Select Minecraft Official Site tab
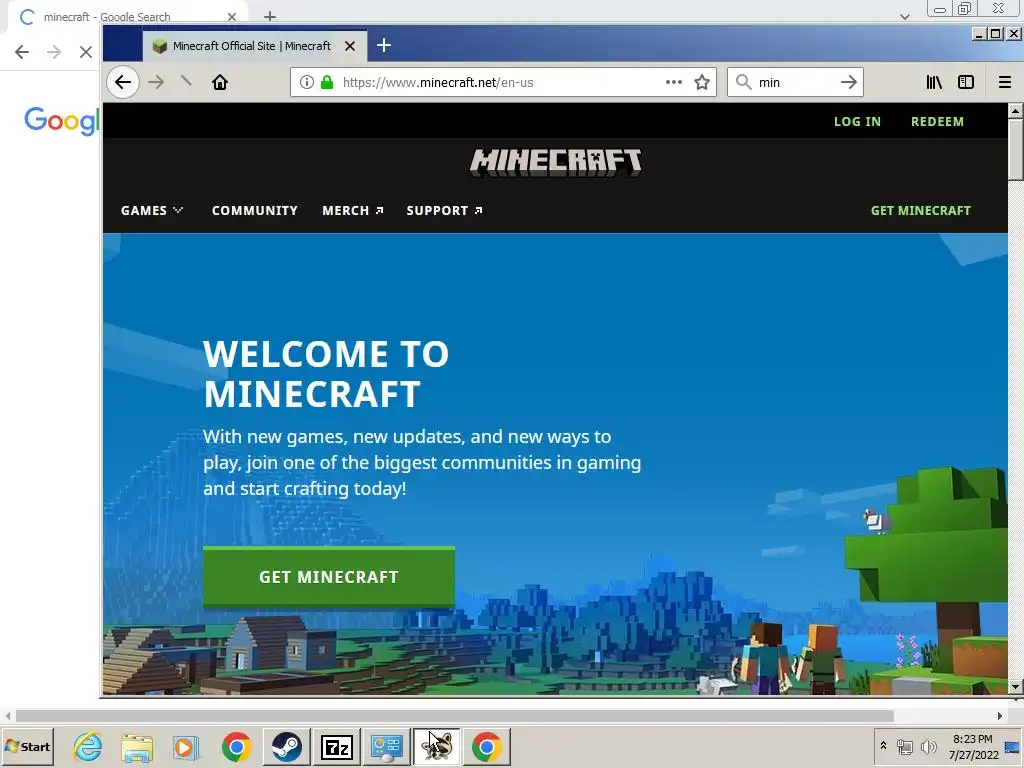 [255, 46]
